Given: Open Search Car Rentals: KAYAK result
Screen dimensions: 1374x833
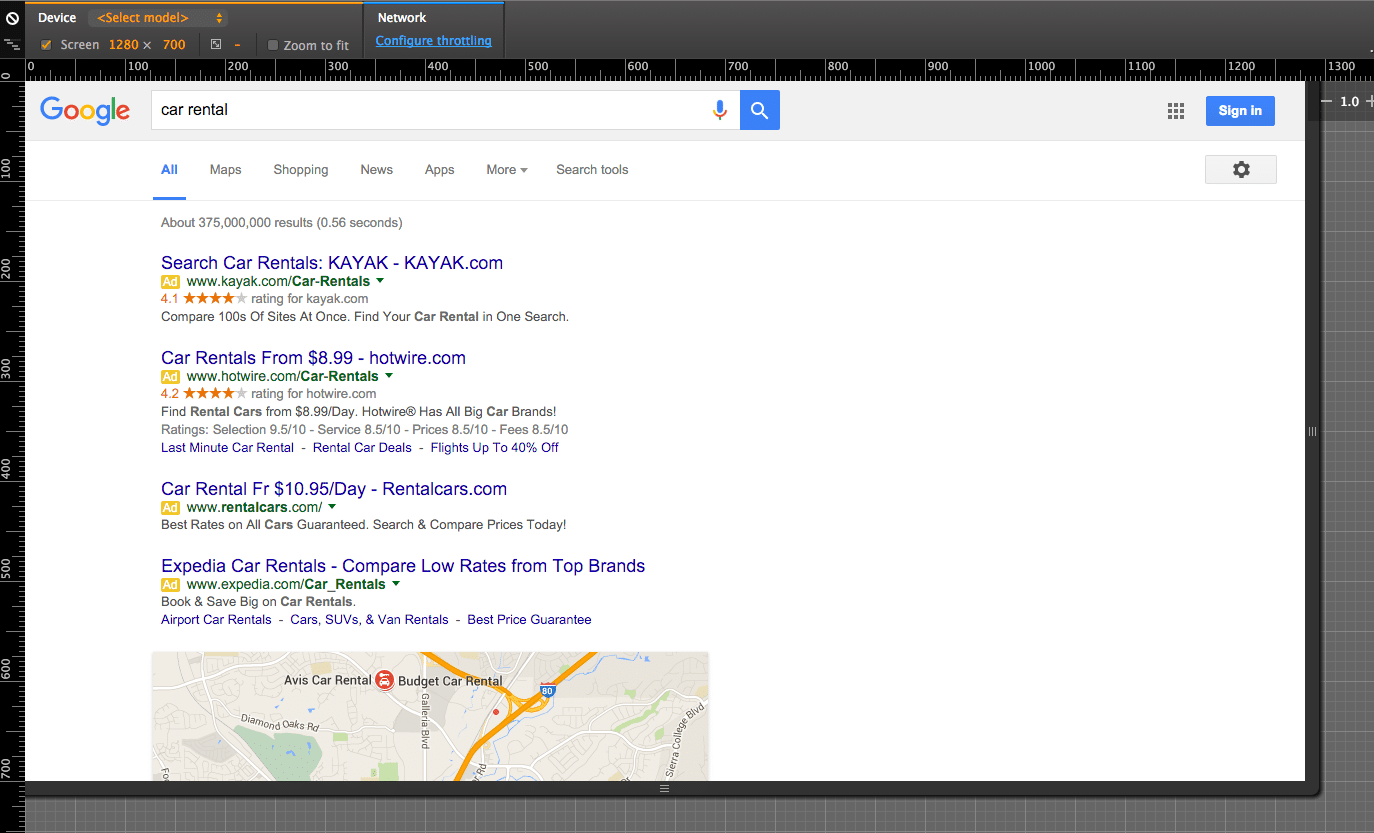Looking at the screenshot, I should point(332,263).
